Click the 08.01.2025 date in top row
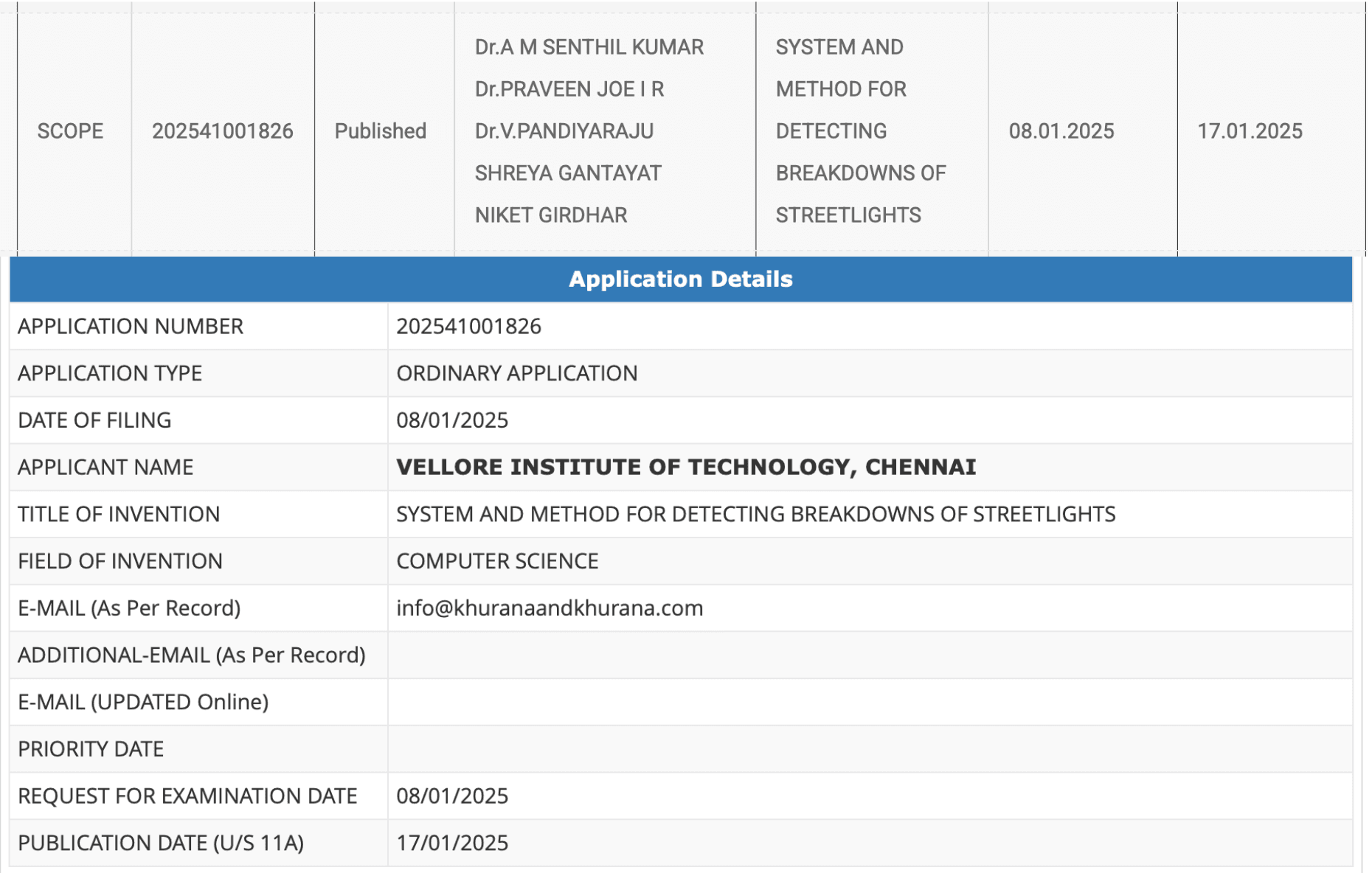1372x873 pixels. point(1061,131)
